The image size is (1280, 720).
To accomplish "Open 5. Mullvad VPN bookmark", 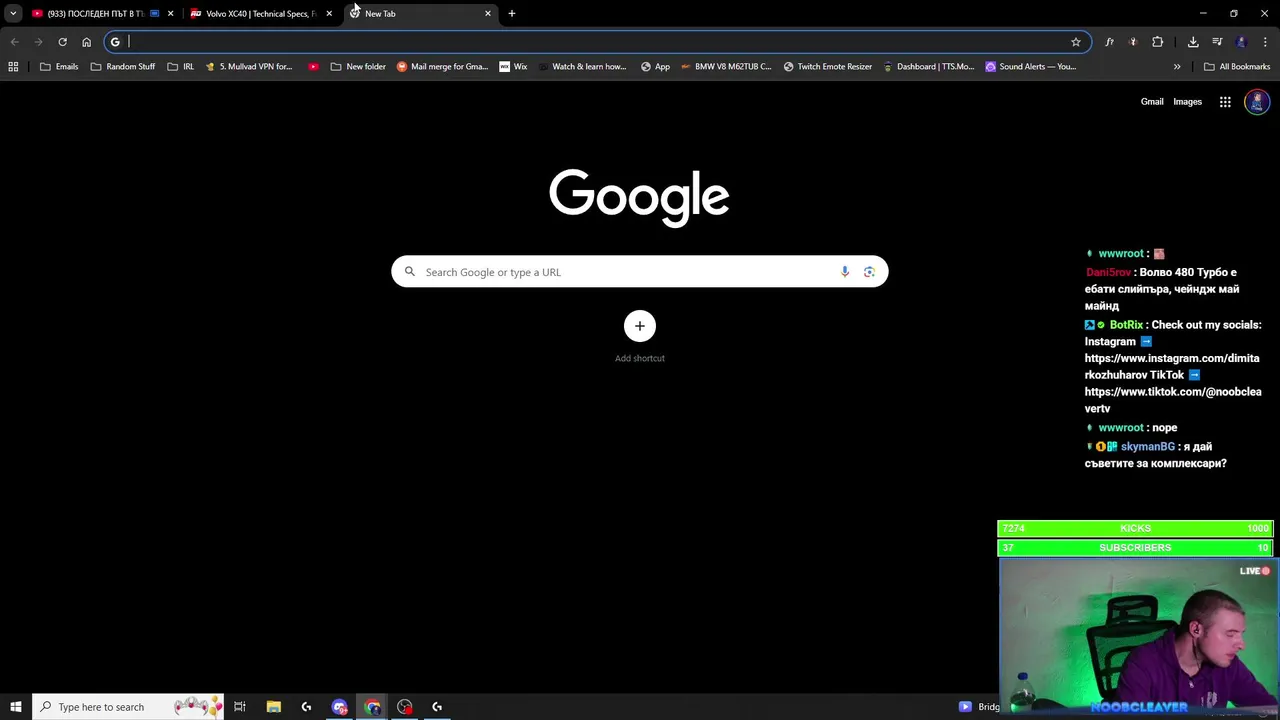I will tap(248, 67).
